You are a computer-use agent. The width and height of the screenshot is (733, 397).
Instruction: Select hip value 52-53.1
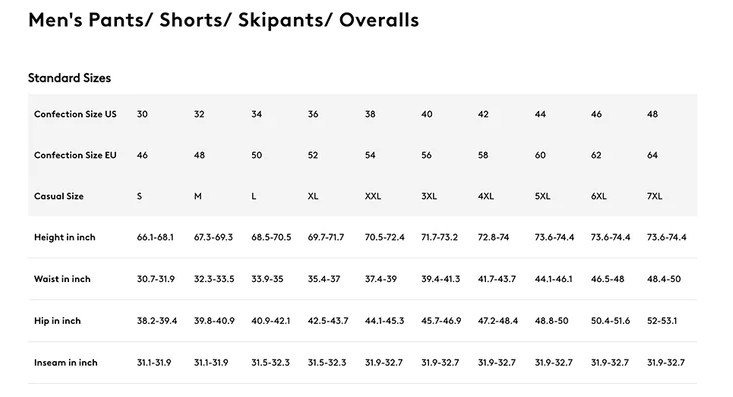click(662, 321)
